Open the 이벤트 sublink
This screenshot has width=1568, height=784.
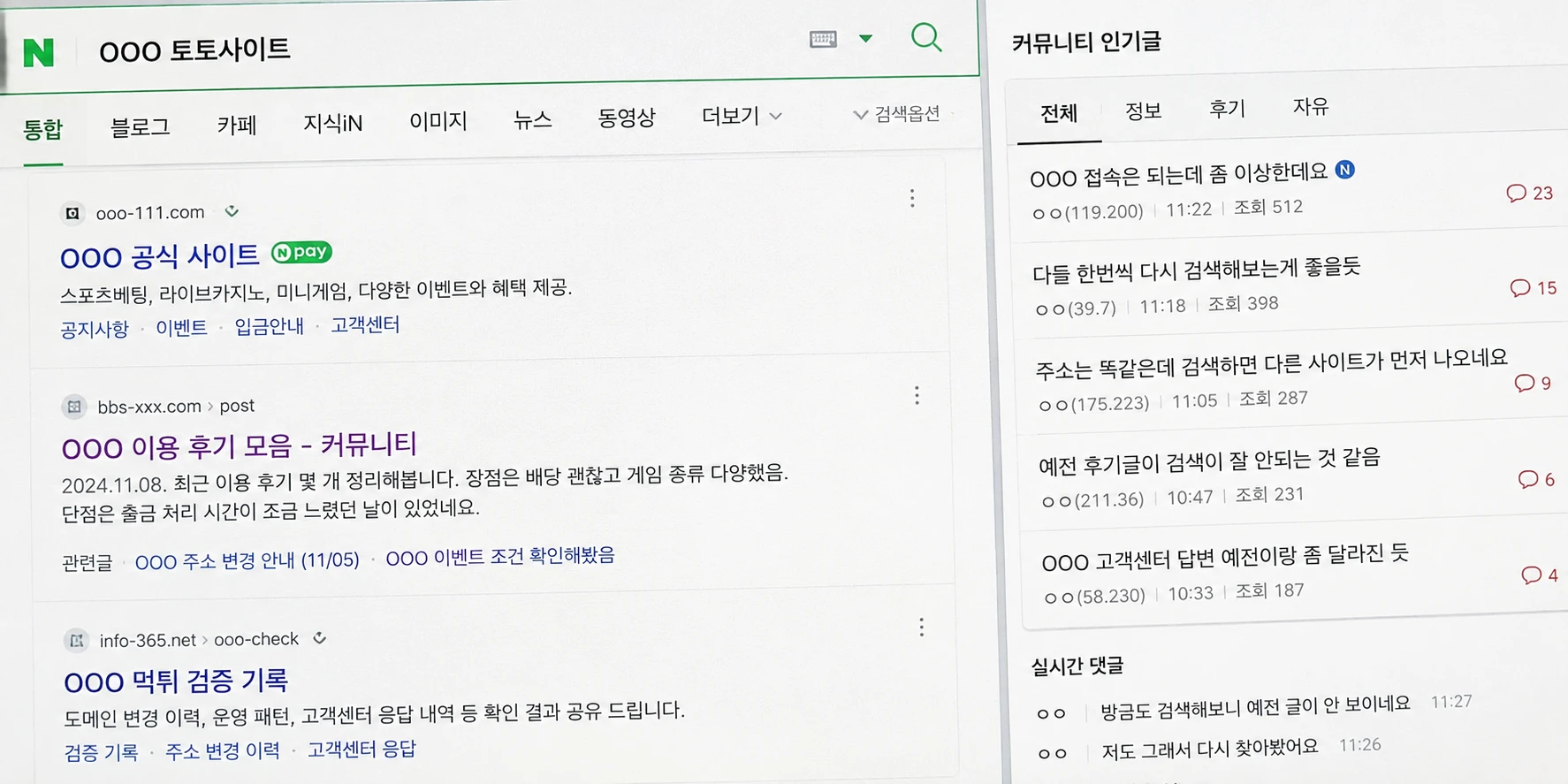[181, 328]
